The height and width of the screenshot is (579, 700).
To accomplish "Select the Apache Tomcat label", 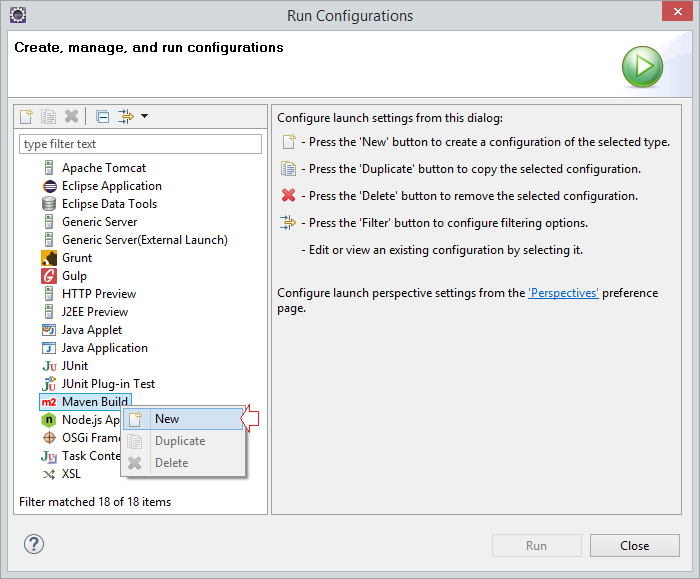I will (104, 168).
